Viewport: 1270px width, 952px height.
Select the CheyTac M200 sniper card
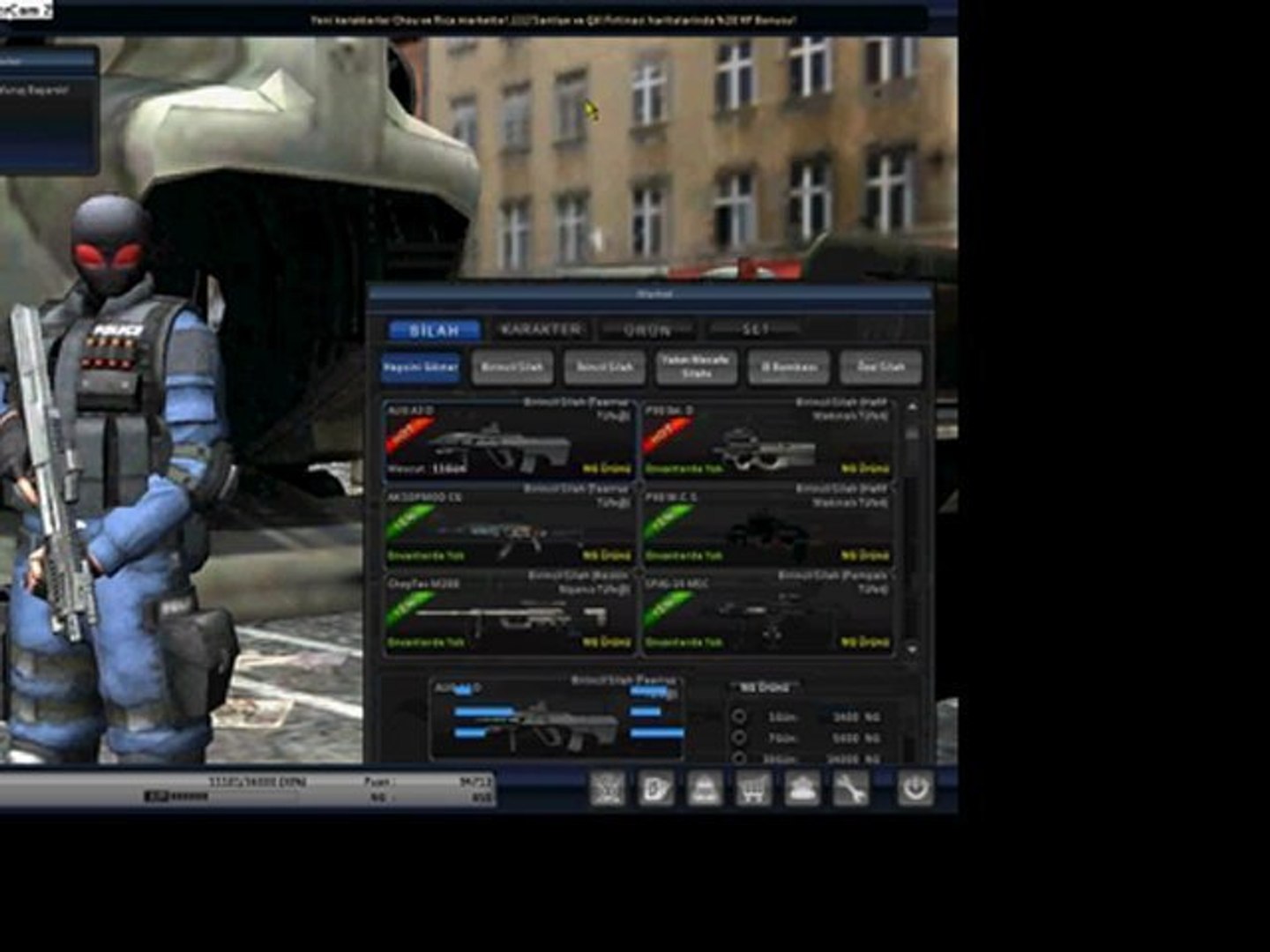pos(510,614)
